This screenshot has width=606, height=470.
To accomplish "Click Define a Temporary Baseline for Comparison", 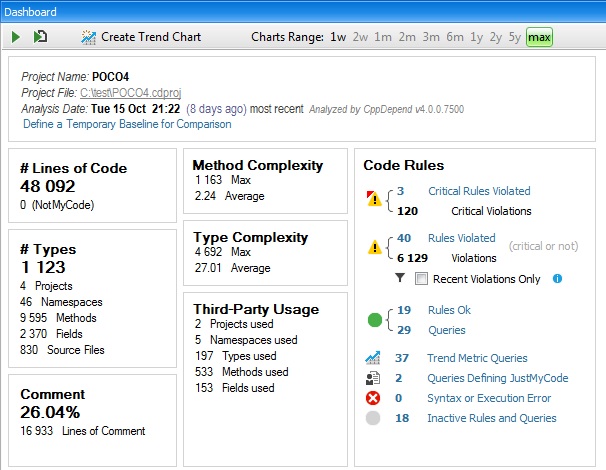I will [127, 124].
